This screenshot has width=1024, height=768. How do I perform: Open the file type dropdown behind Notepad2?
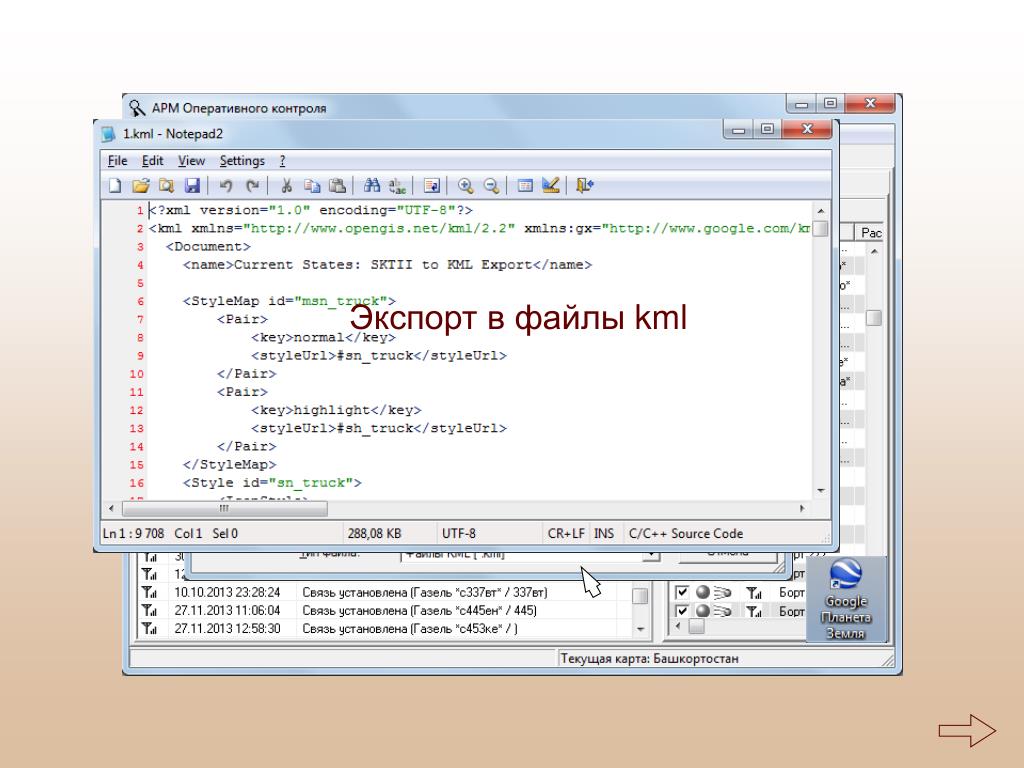[x=650, y=555]
